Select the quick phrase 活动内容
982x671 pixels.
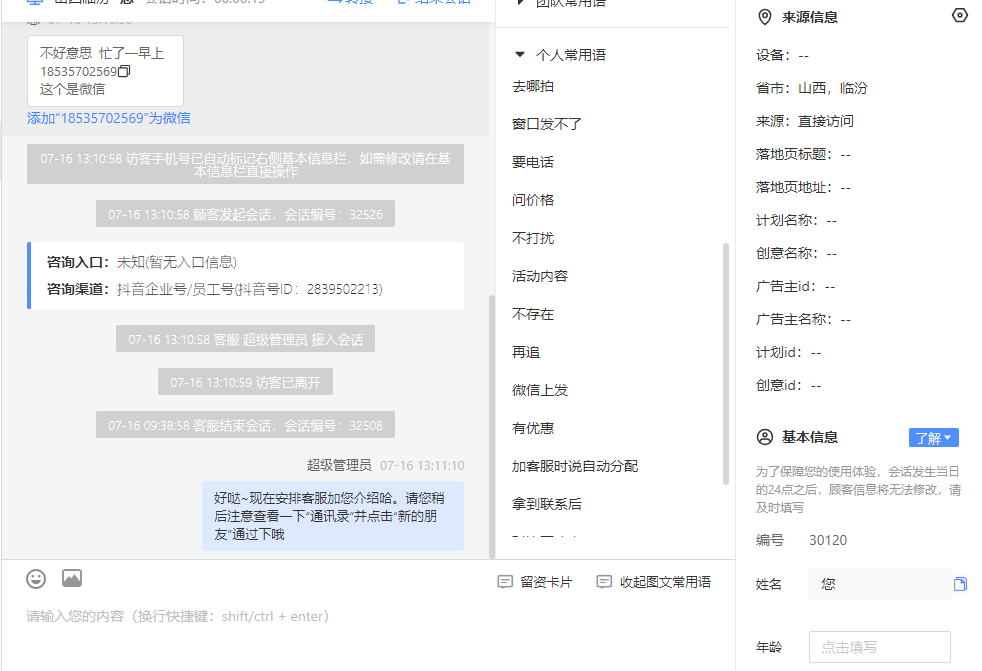coord(540,276)
